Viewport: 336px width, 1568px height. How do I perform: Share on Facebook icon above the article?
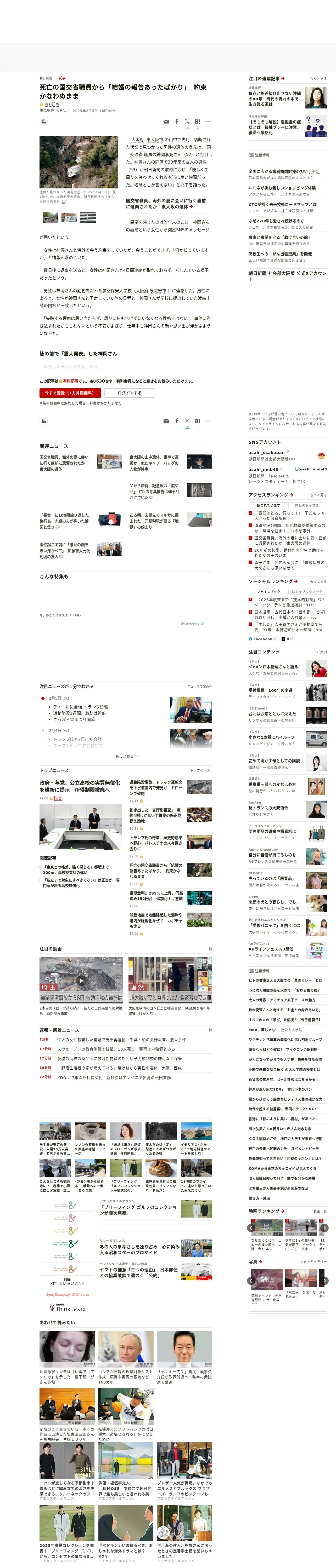pyautogui.click(x=177, y=122)
